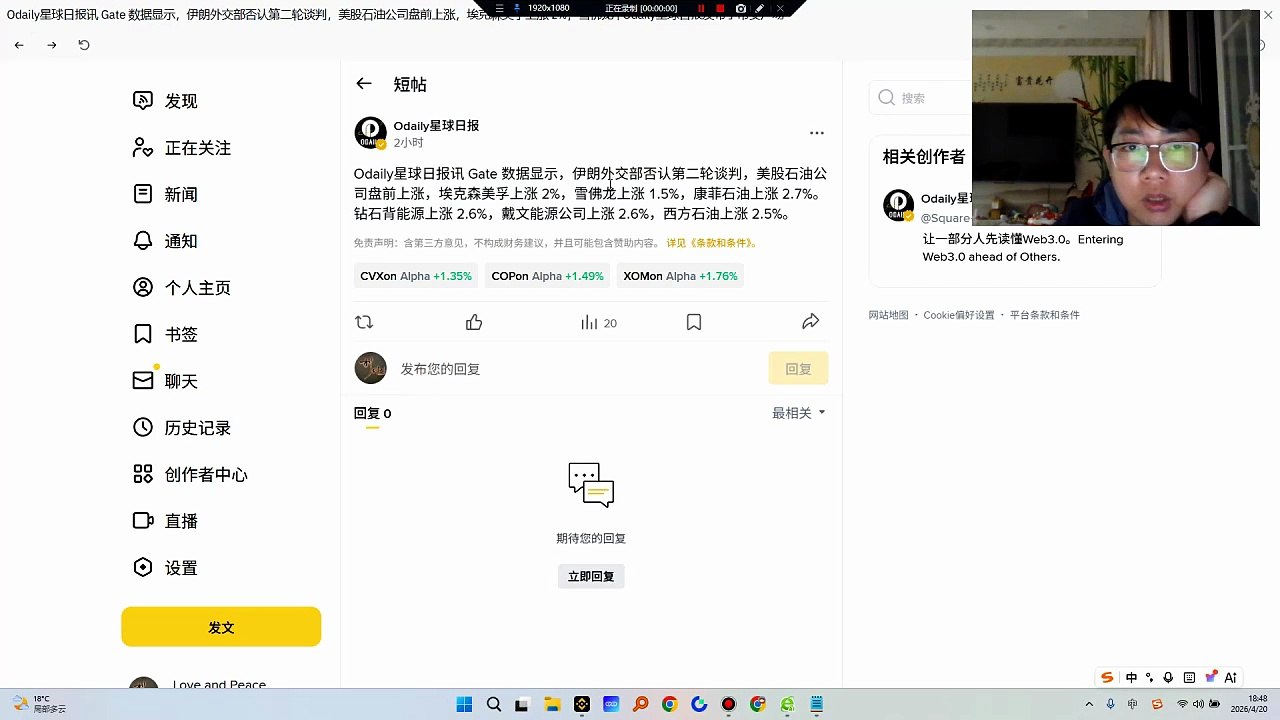This screenshot has width=1280, height=720.
Task: Open the 平台条款和条件 footer link
Action: click(x=1045, y=315)
